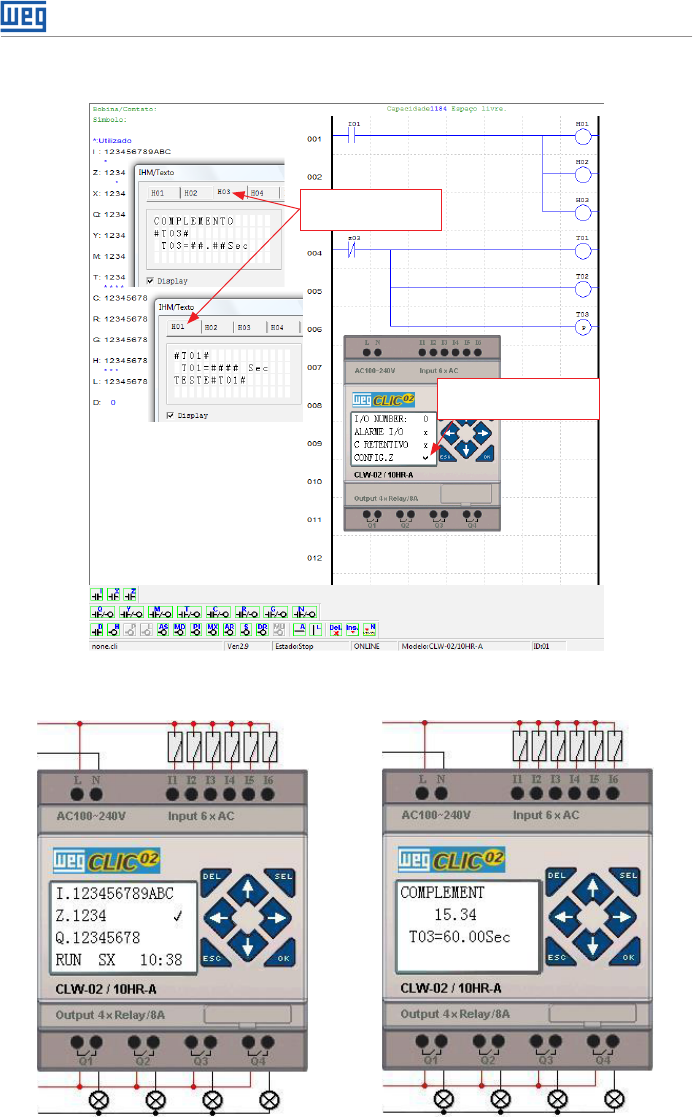This screenshot has width=693, height=1117.
Task: Toggle Display checkbox in TESTE#T01# text dialog
Action: (170, 415)
